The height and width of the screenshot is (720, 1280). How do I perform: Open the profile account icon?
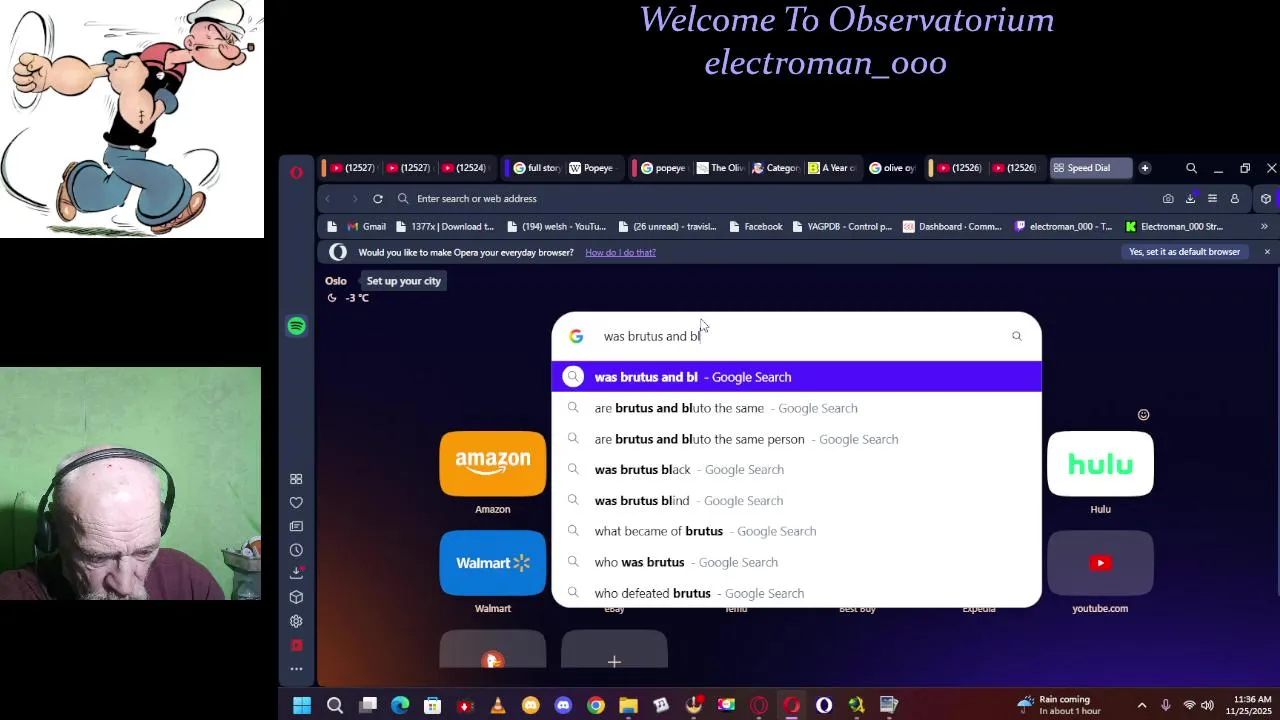coord(1234,199)
